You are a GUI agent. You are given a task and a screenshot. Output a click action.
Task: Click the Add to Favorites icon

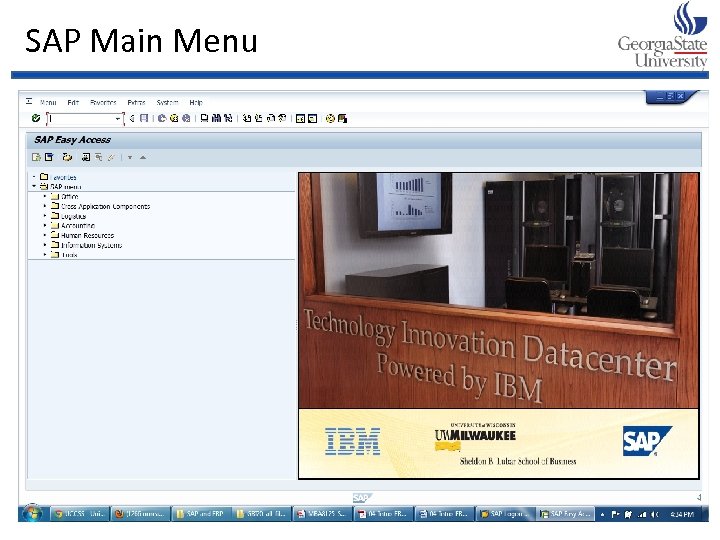86,157
